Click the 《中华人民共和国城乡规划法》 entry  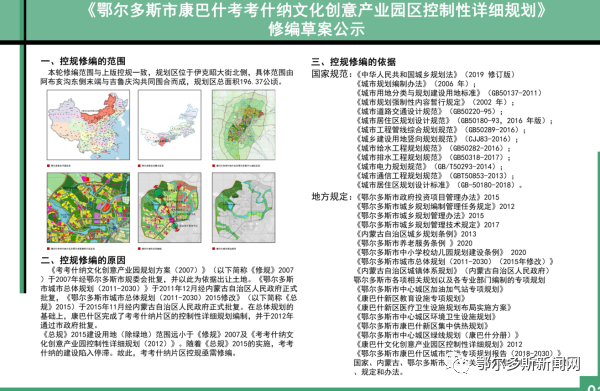[x=407, y=74]
